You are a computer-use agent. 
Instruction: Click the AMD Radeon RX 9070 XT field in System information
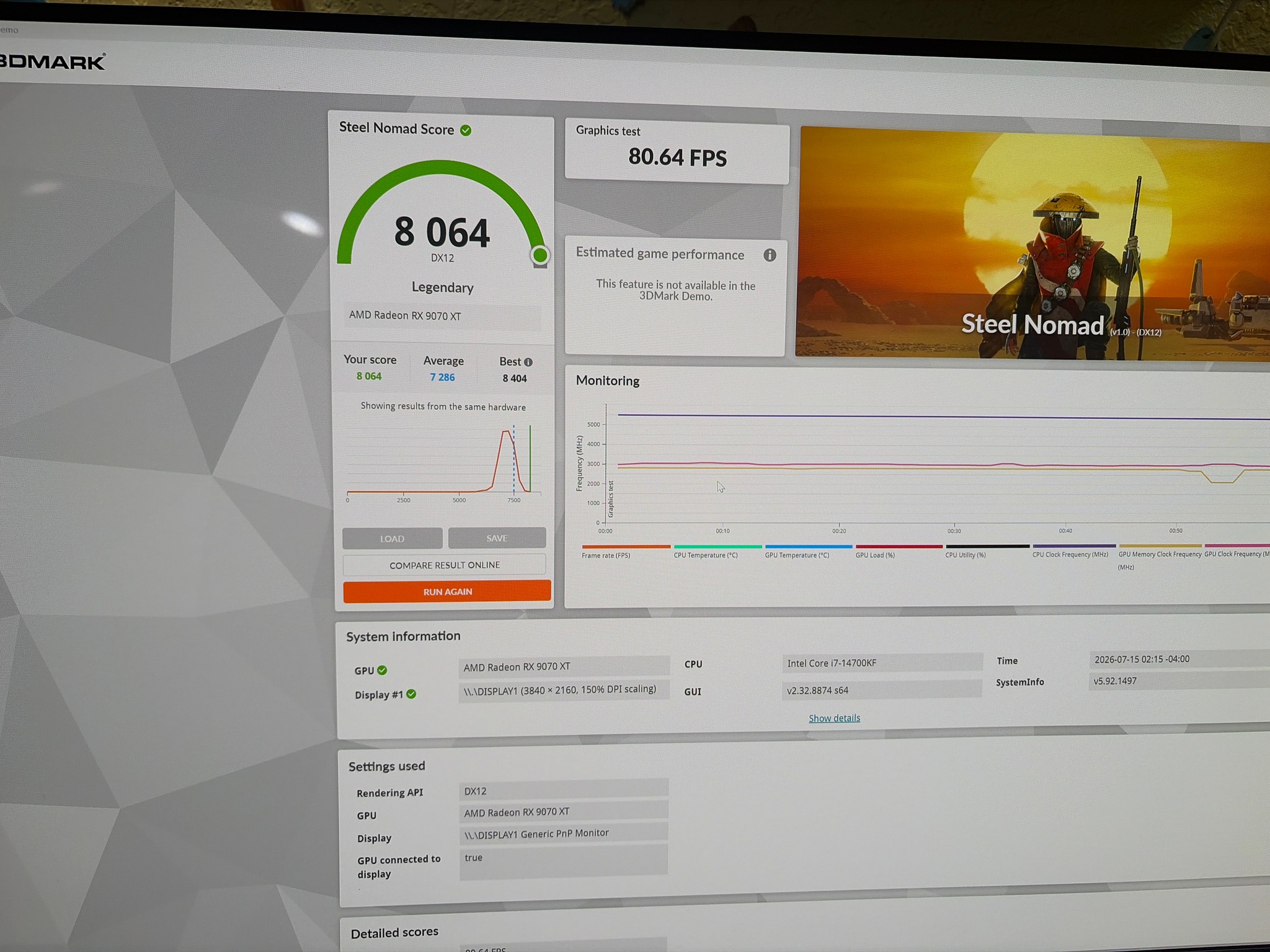pos(564,666)
